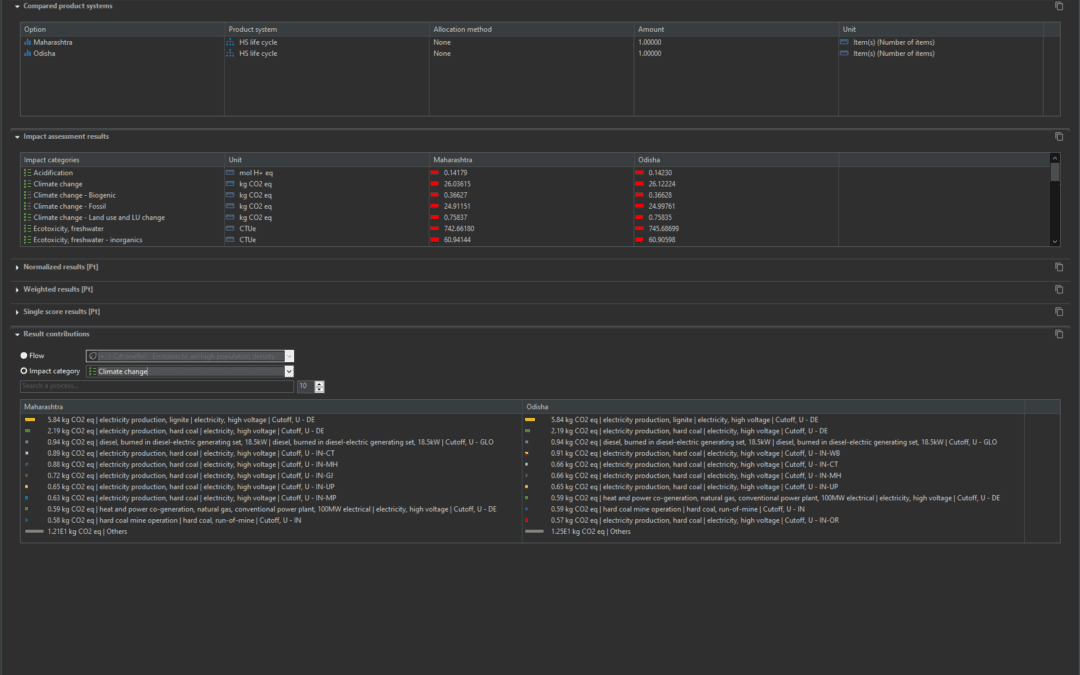This screenshot has width=1080, height=675.
Task: Click the Odisha value 745.68699
Action: click(x=663, y=229)
